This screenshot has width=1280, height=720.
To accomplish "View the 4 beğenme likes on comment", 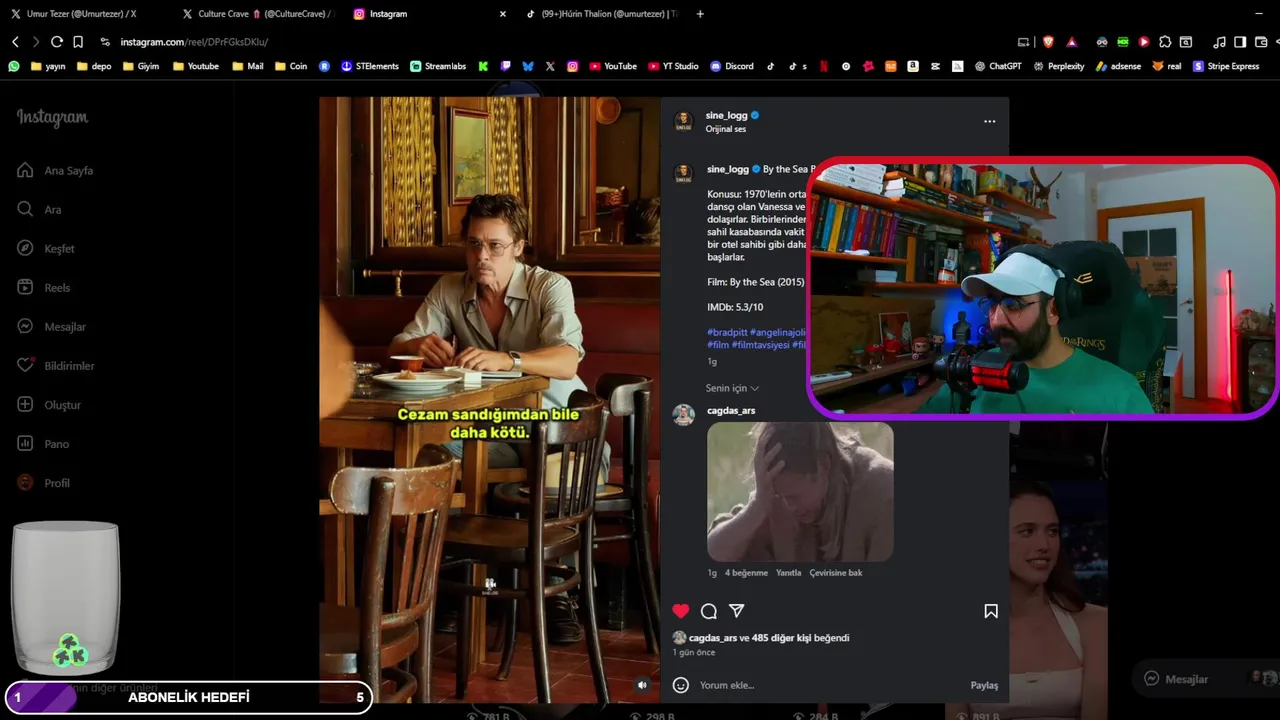I will 746,573.
